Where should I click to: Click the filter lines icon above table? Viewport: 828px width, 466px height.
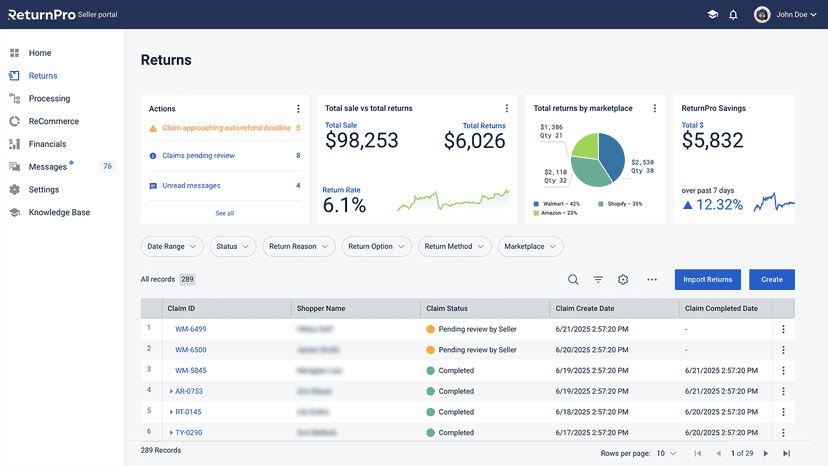click(598, 279)
